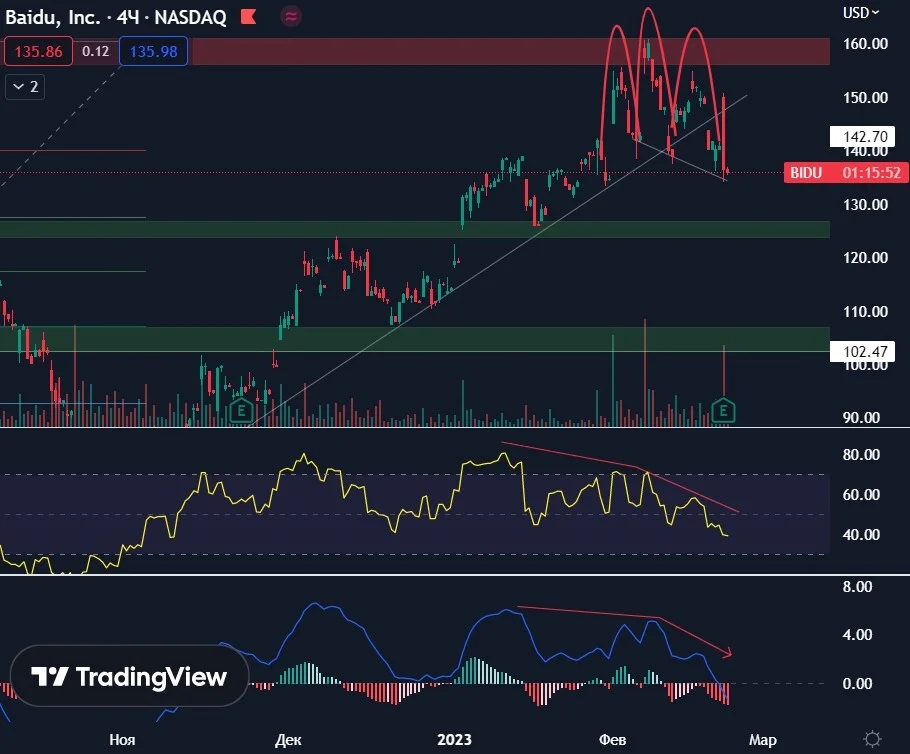Click the Baidu, Inc. symbol title
The height and width of the screenshot is (754, 910).
[53, 17]
